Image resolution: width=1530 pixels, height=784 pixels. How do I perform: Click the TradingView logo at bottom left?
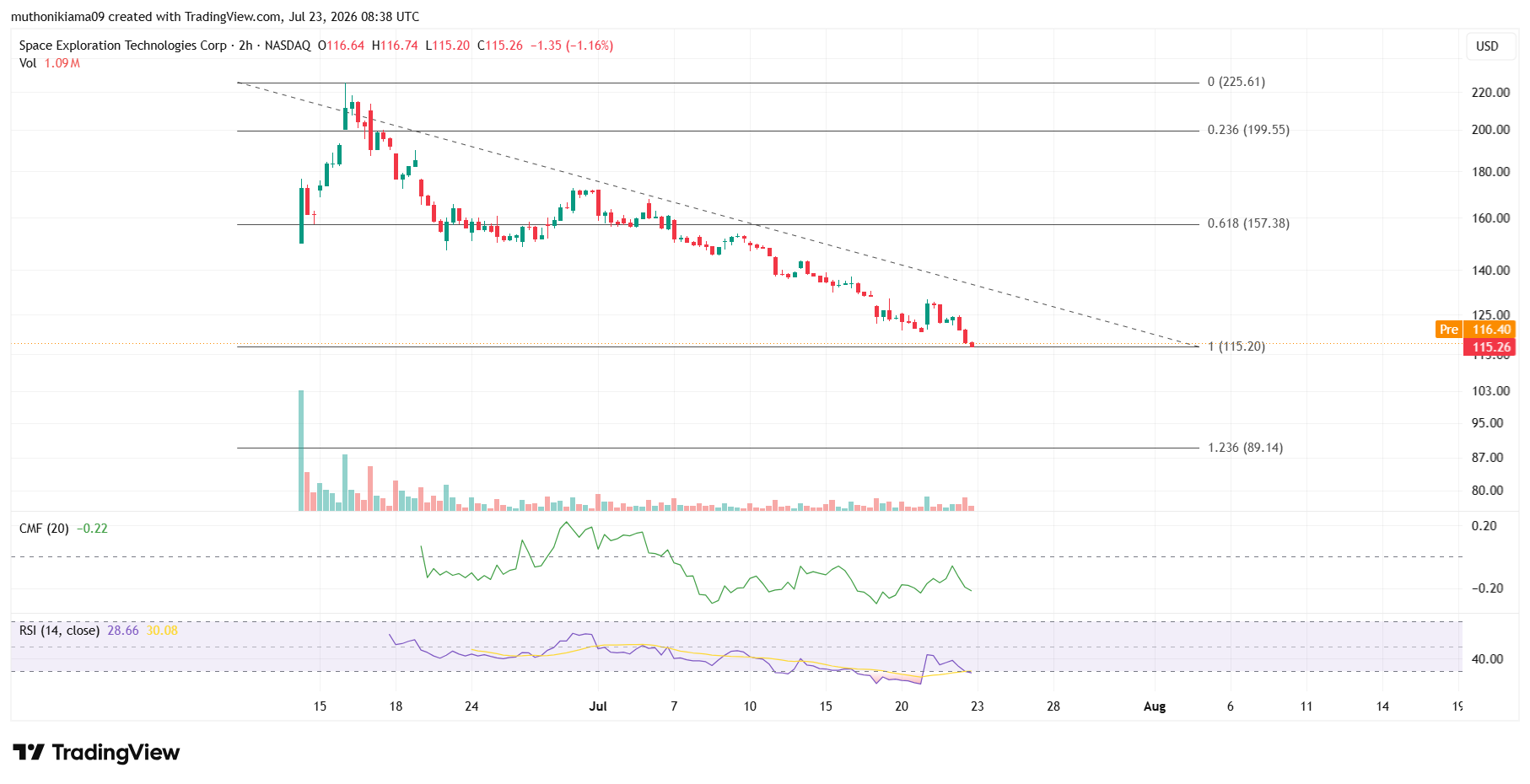coord(96,752)
